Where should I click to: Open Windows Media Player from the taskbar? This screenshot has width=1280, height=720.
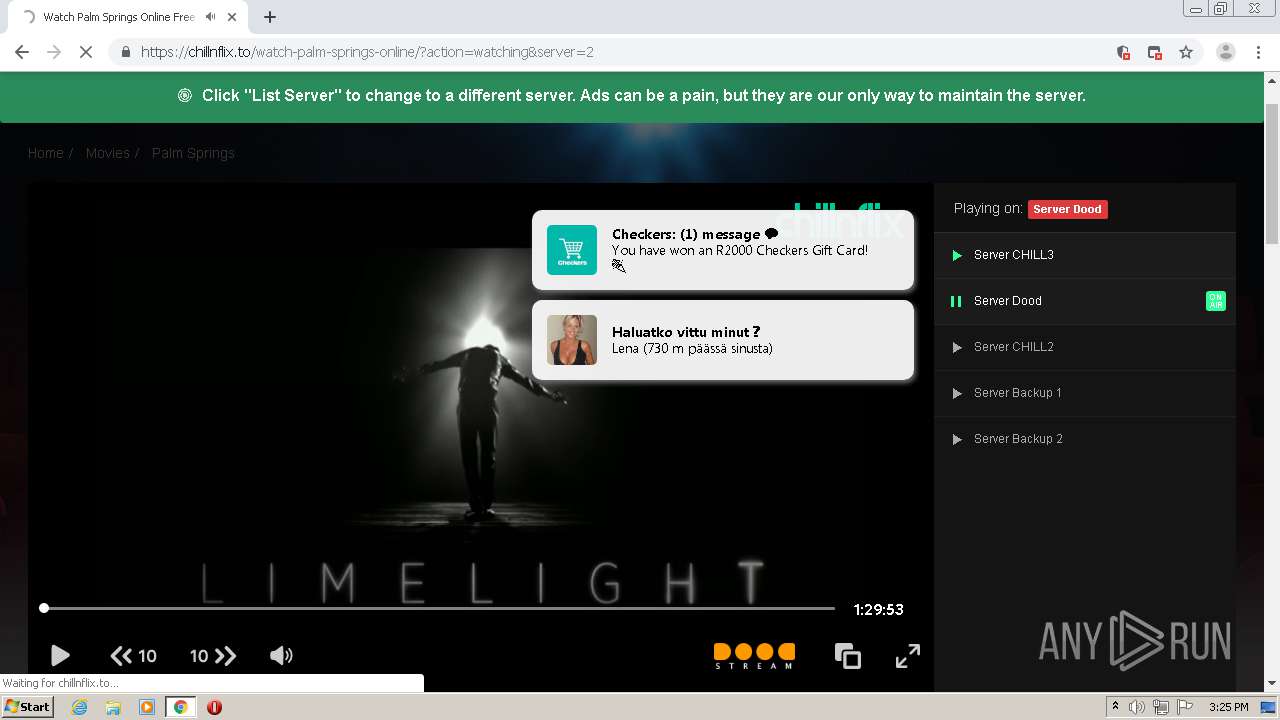[147, 707]
